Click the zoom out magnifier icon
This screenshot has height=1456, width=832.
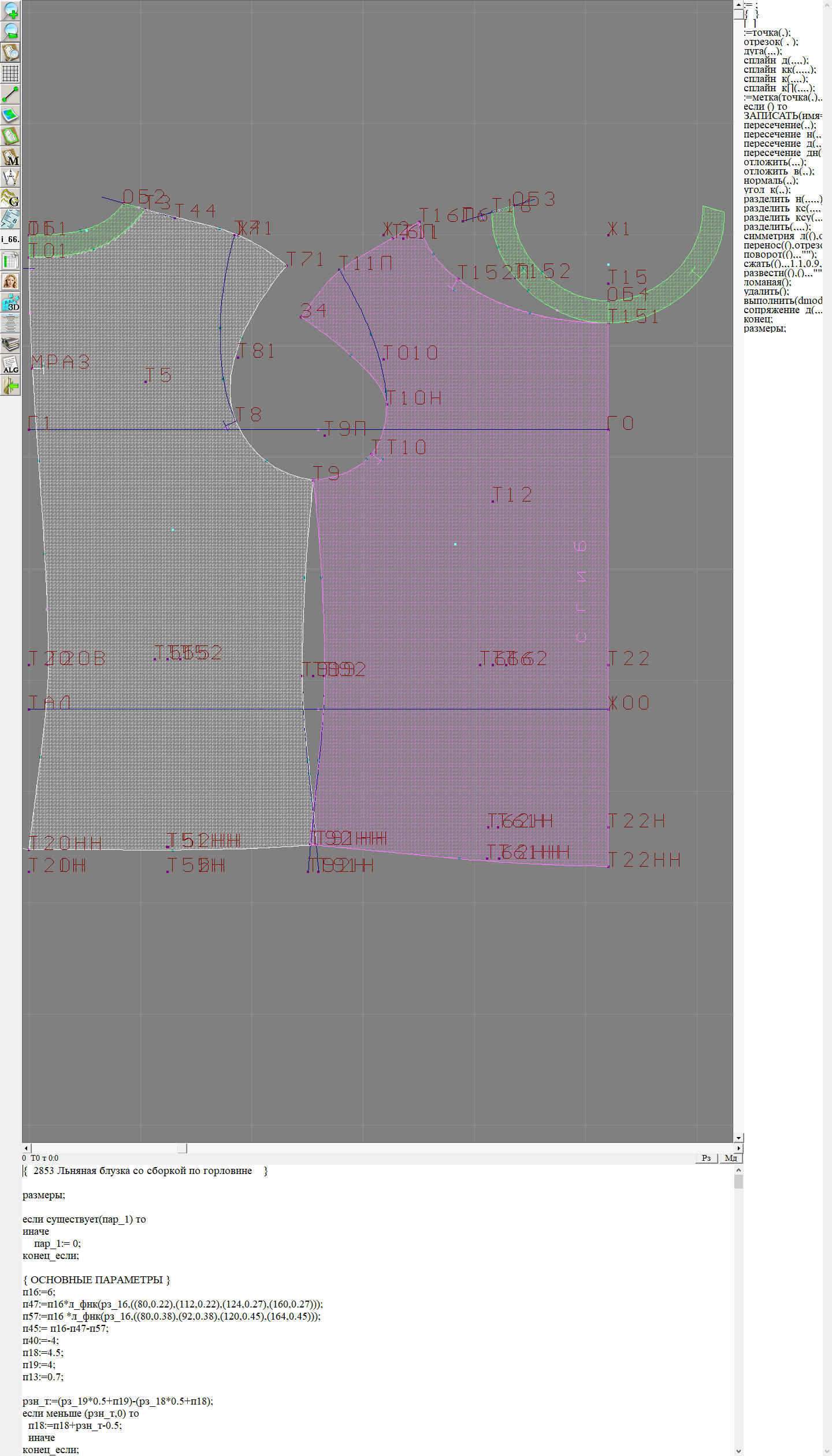10,32
